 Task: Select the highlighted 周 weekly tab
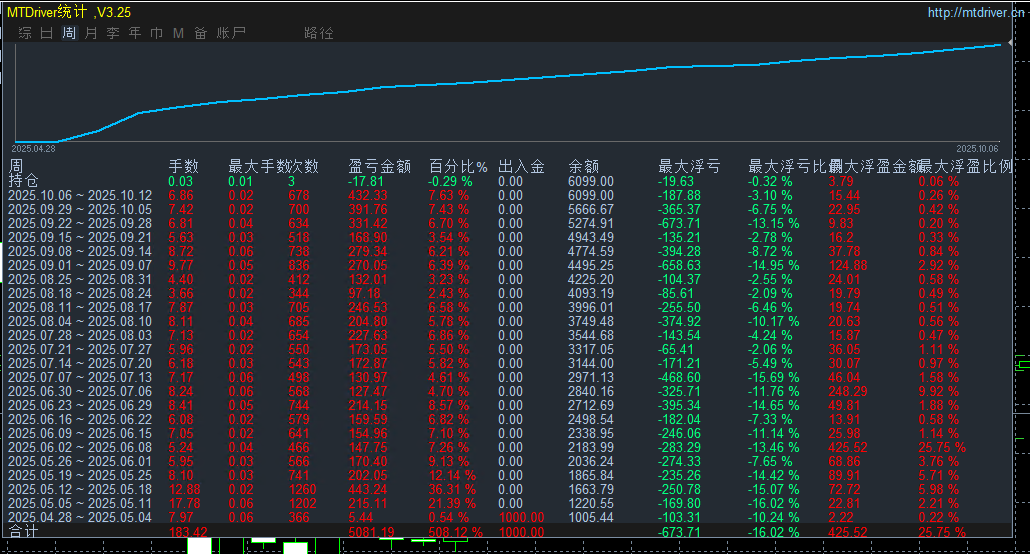69,33
